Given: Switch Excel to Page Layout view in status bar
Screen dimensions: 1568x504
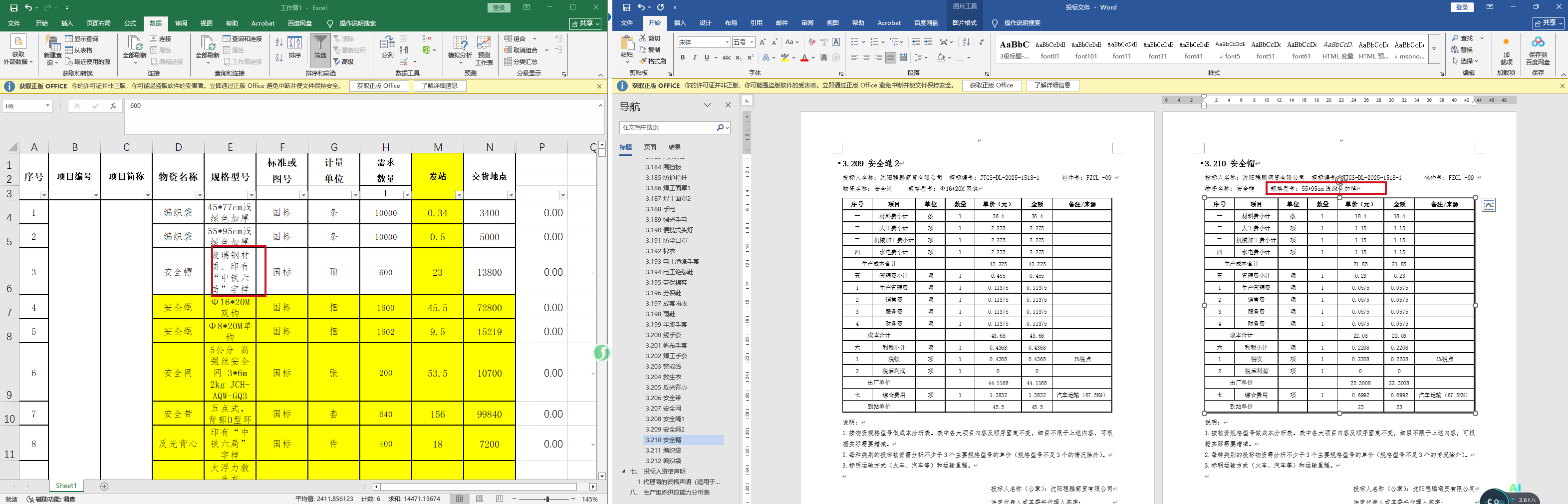Looking at the screenshot, I should click(x=480, y=499).
